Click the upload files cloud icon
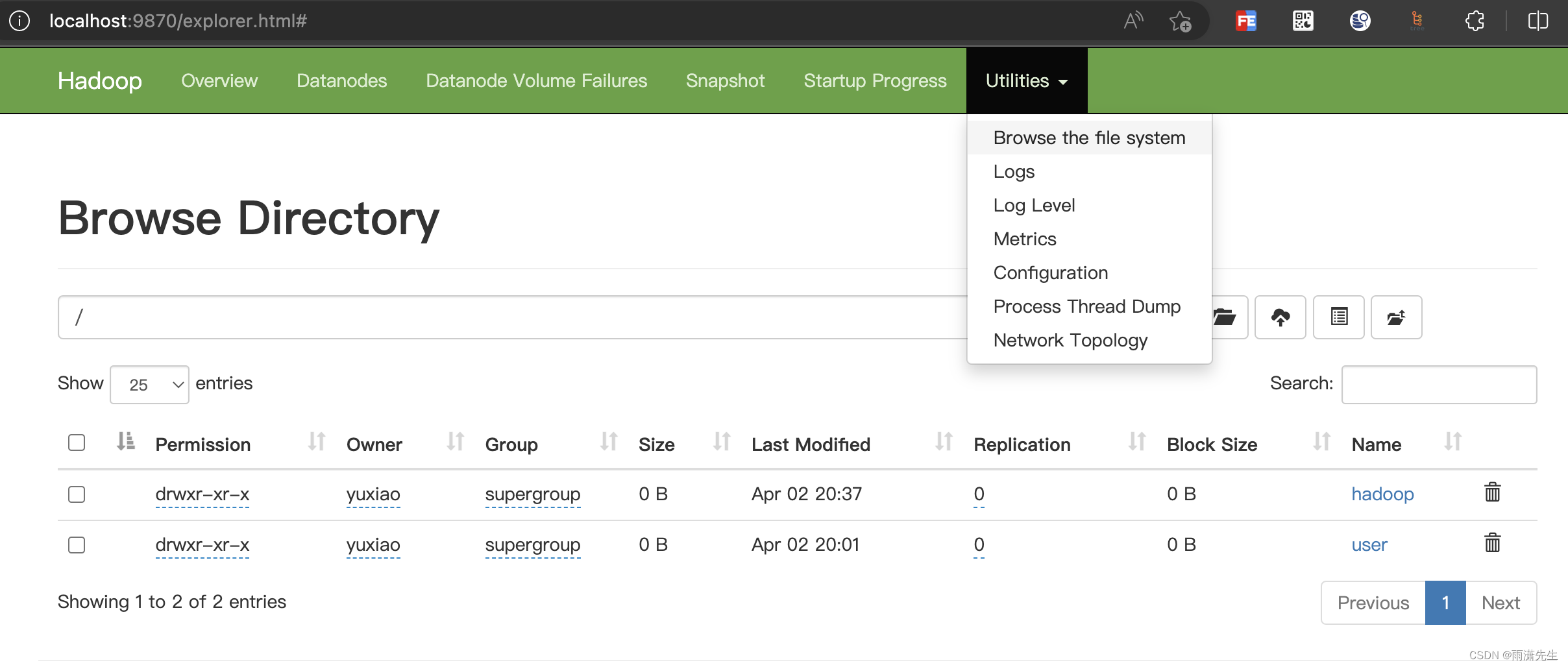The image size is (1568, 667). coord(1280,317)
